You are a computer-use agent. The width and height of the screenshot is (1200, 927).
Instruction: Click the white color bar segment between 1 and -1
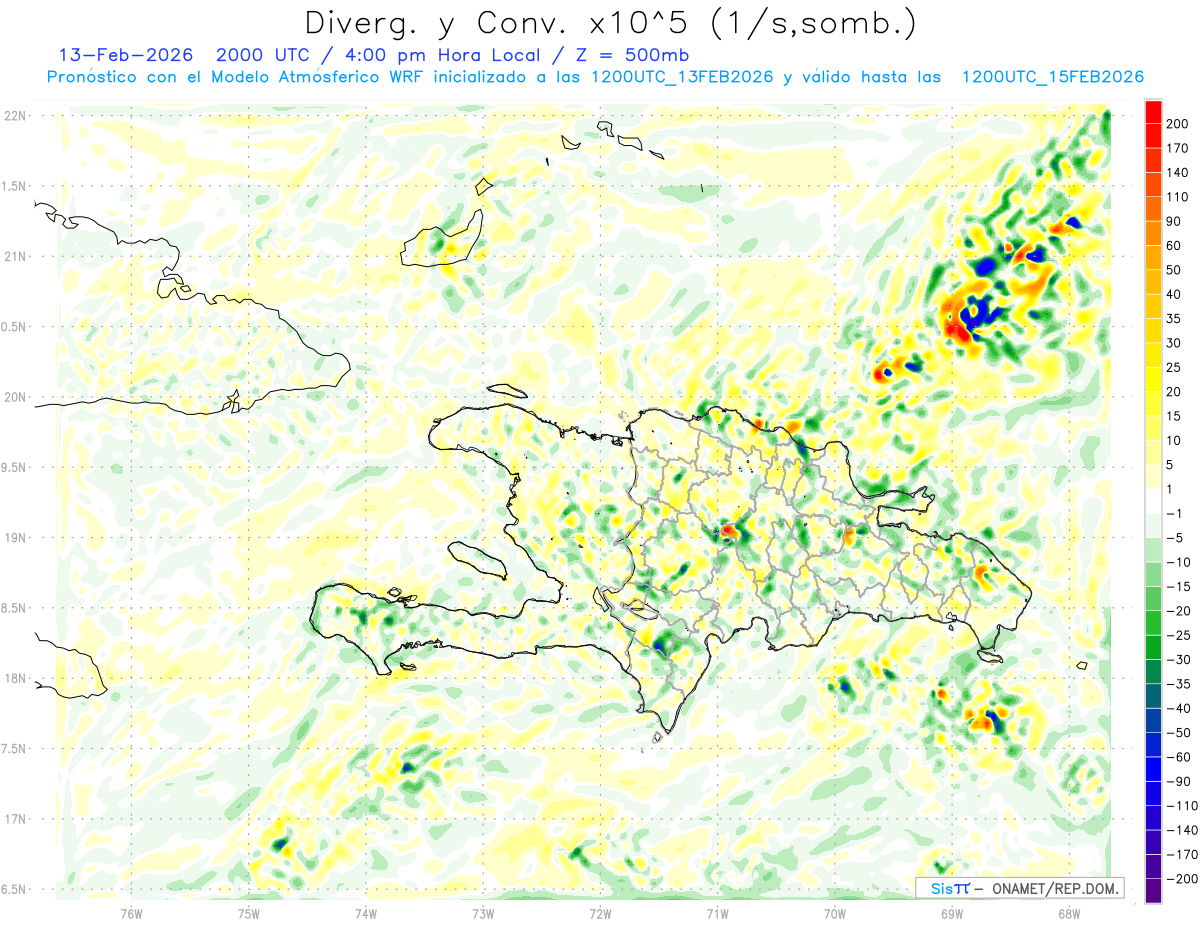tap(1152, 501)
